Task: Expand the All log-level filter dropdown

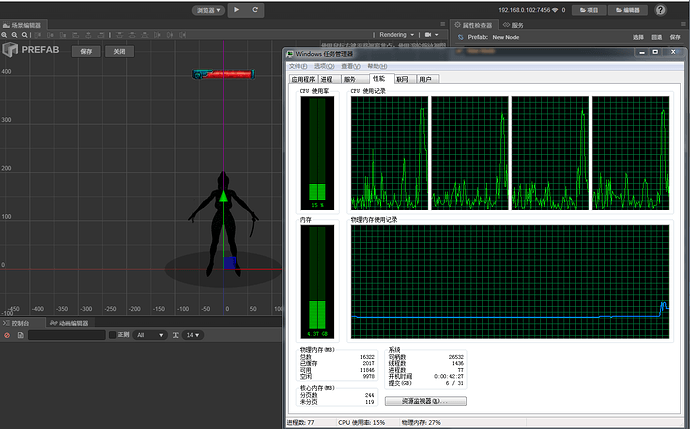Action: point(148,335)
